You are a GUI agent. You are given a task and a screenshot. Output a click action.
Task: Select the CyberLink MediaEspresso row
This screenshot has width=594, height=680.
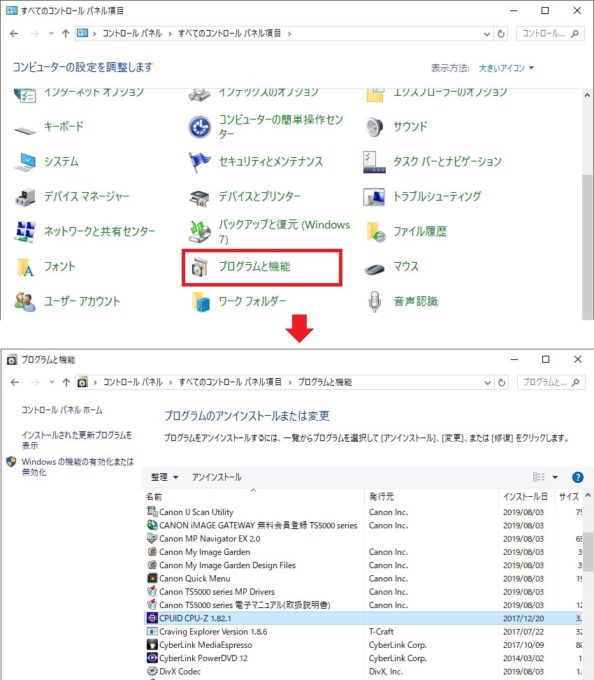point(362,645)
